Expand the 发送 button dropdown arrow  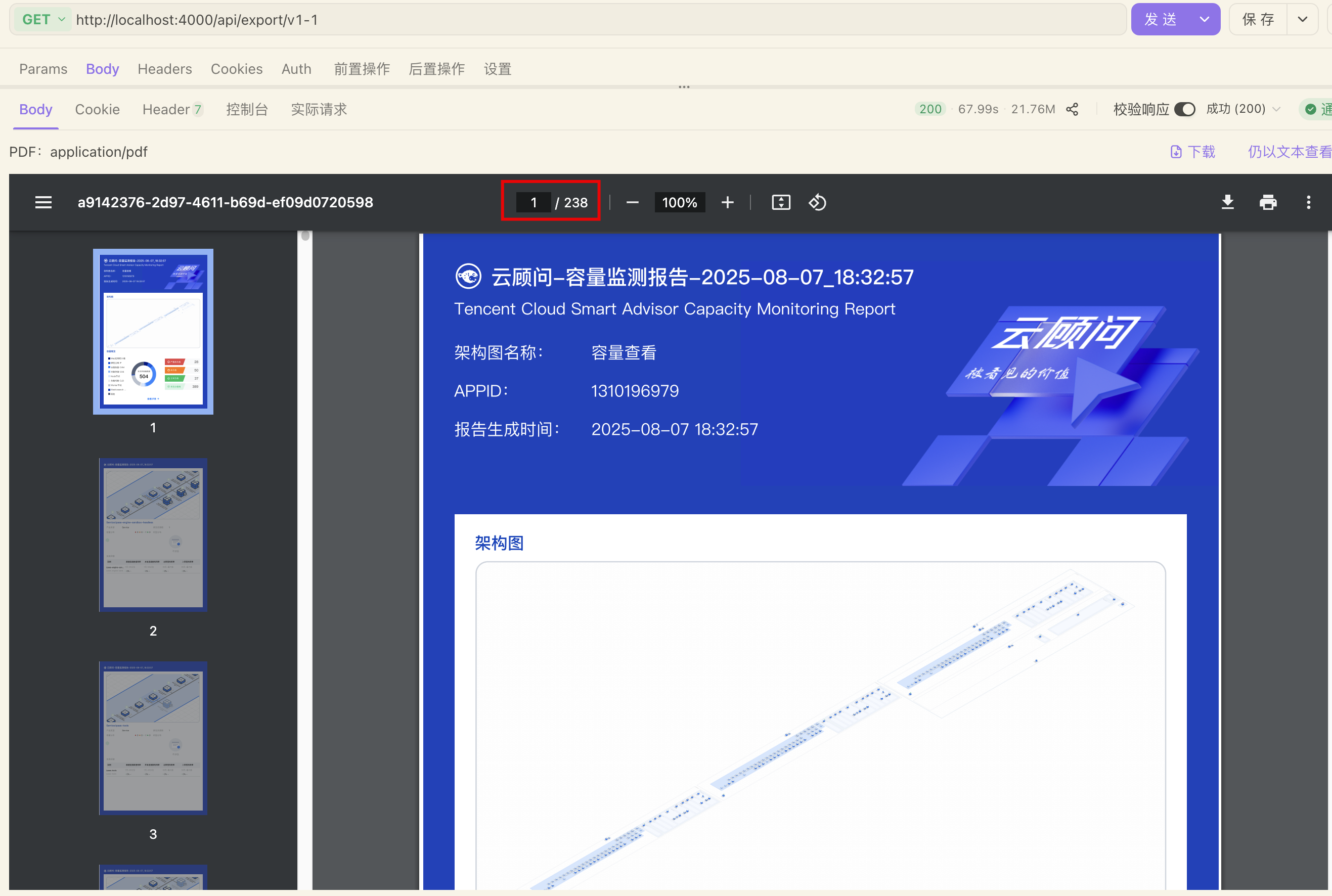tap(1205, 19)
